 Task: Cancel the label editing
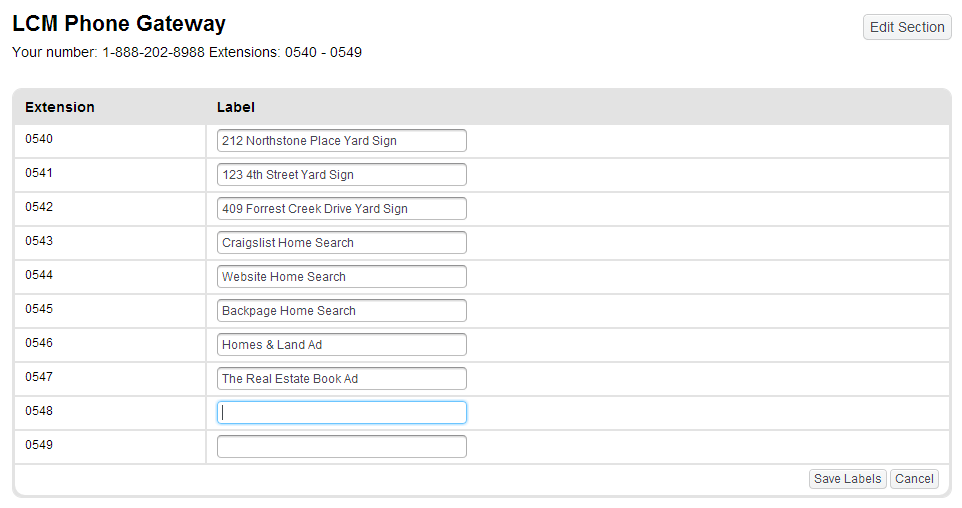pyautogui.click(x=914, y=479)
